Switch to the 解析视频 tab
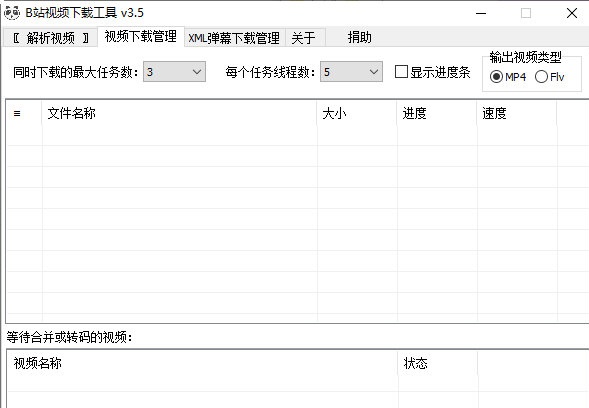This screenshot has width=589, height=408. coord(51,38)
